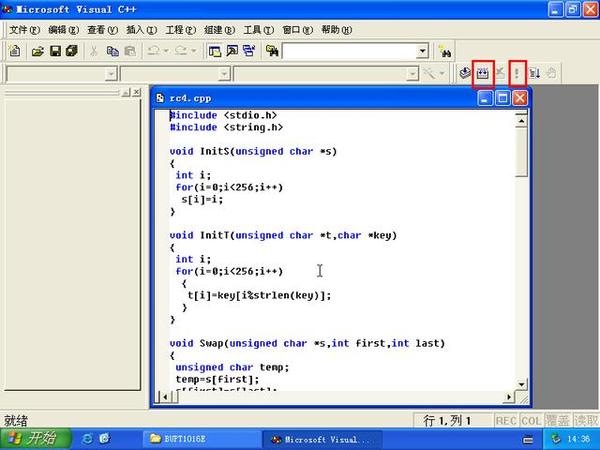Screen dimensions: 600x450
Task: Open the 文件(F) menu
Action: click(24, 29)
